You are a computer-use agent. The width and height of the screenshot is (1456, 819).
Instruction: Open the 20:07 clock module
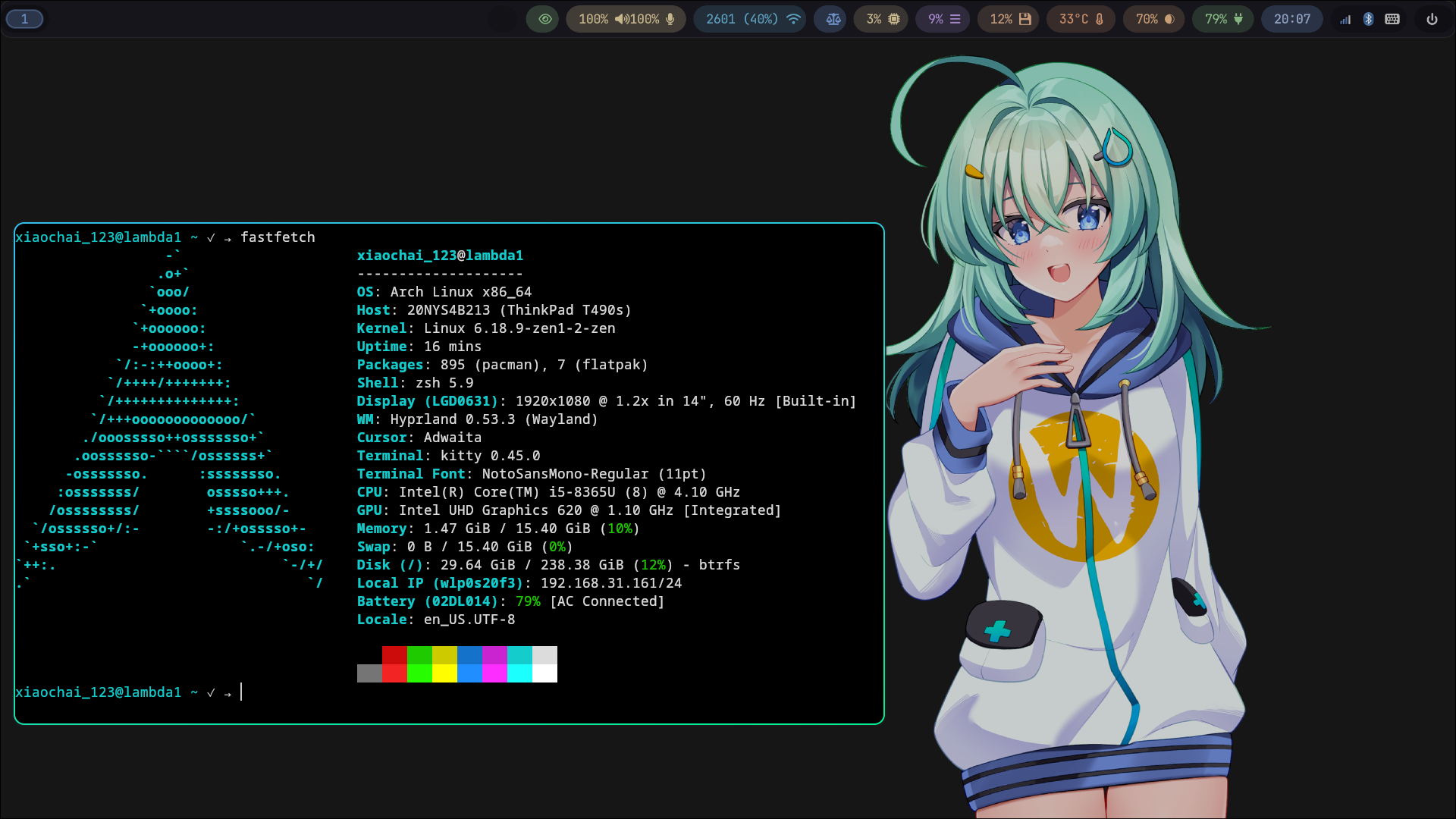[1291, 19]
